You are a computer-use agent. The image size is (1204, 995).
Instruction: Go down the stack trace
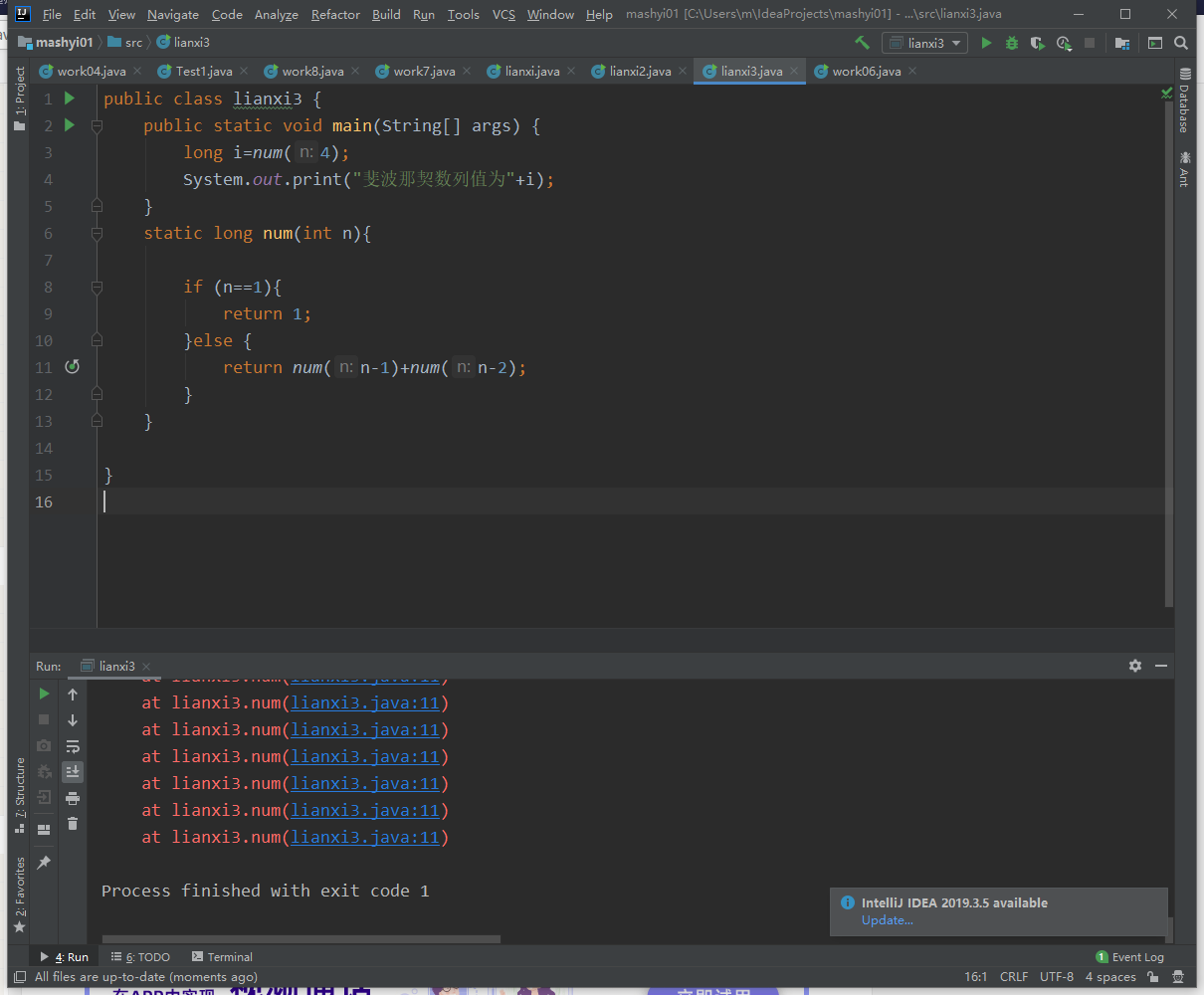click(x=73, y=719)
